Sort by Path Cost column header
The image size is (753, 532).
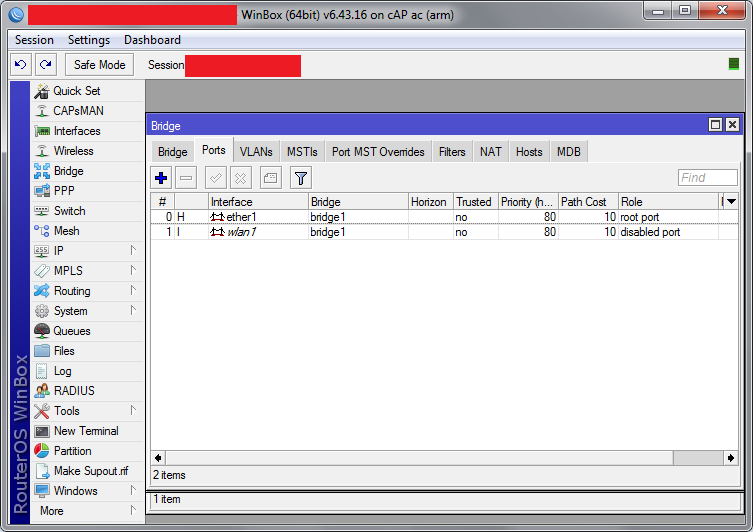coord(588,202)
